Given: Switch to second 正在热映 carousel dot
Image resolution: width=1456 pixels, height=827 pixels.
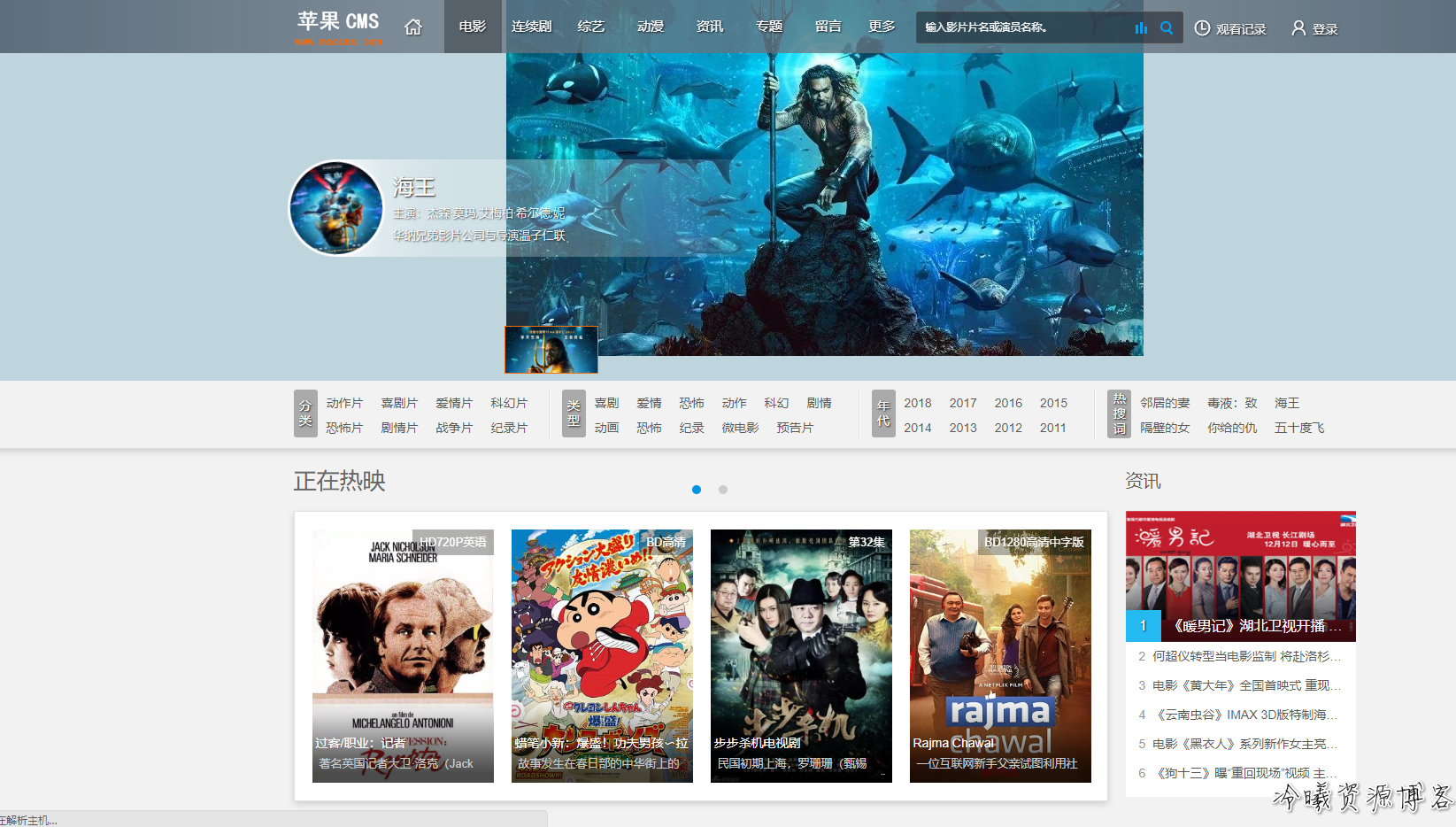Looking at the screenshot, I should point(723,490).
